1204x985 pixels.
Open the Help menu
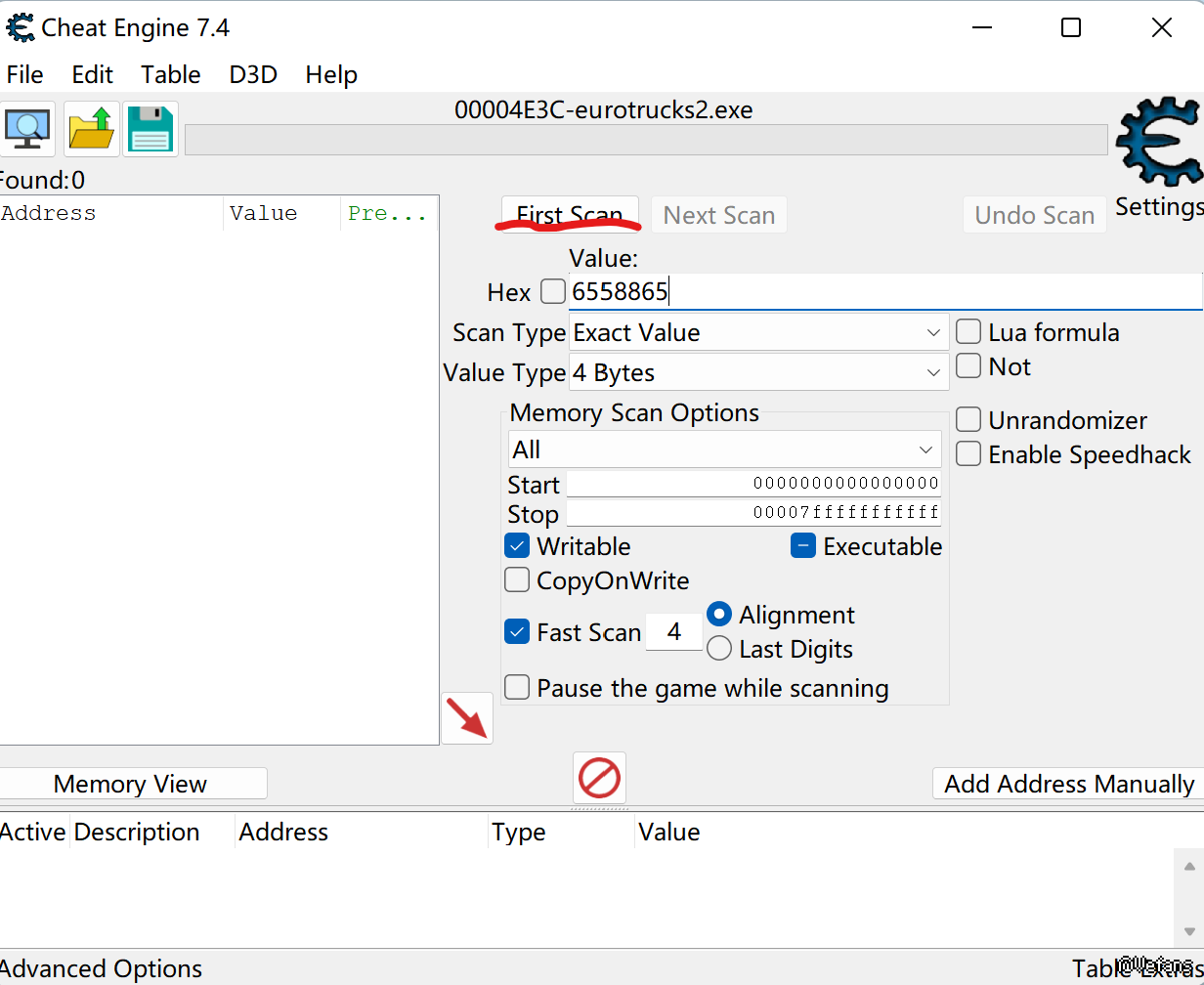pos(331,75)
